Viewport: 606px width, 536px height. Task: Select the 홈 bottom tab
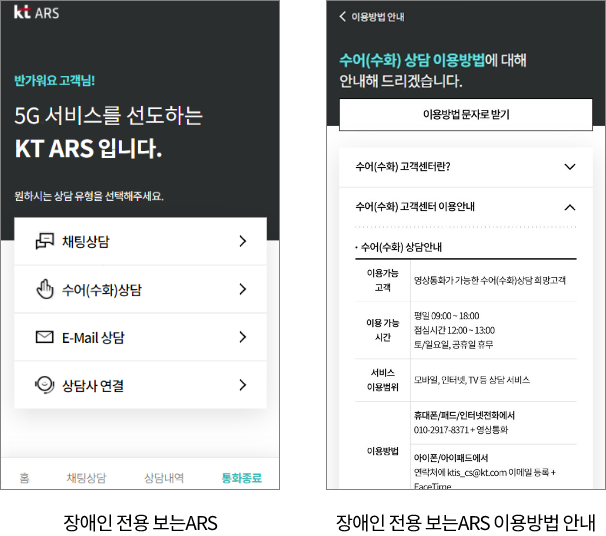tap(24, 478)
